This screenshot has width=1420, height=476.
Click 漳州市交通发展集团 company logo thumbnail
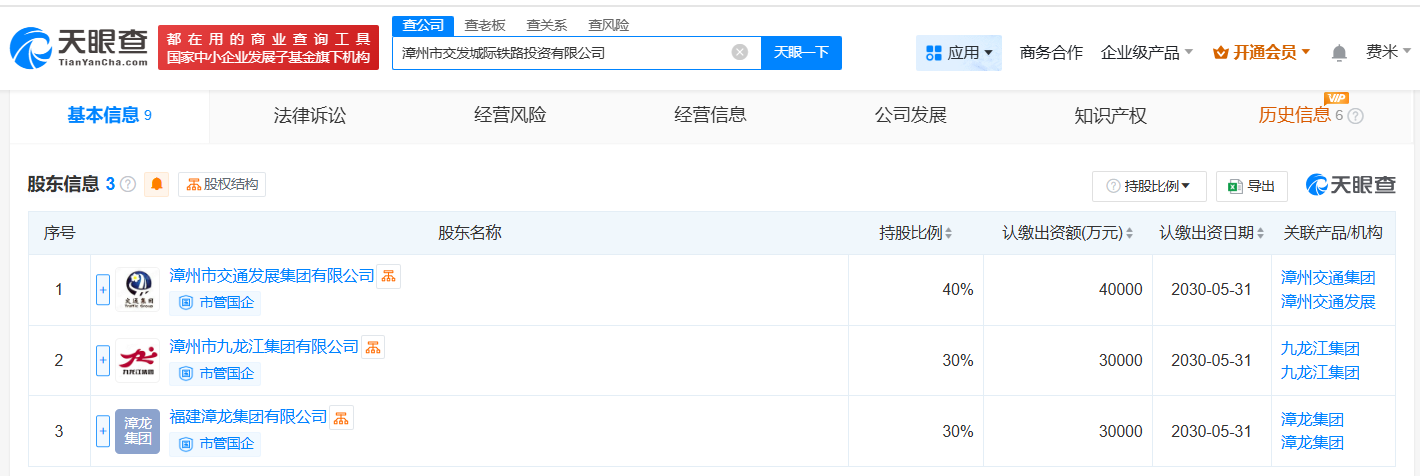[x=137, y=290]
